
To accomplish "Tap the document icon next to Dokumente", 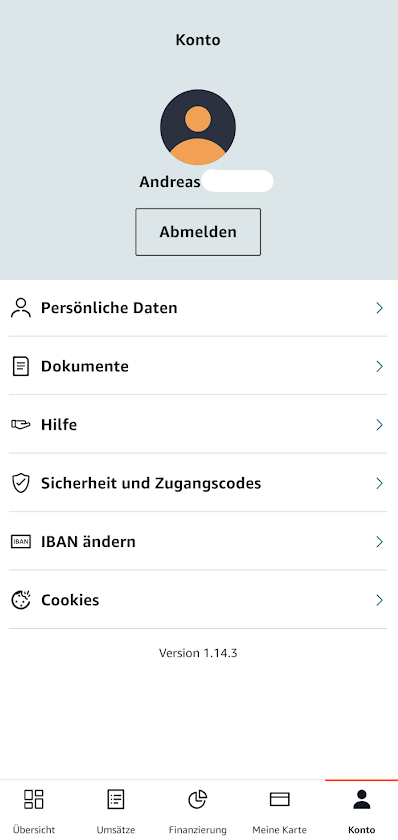I will (x=21, y=366).
